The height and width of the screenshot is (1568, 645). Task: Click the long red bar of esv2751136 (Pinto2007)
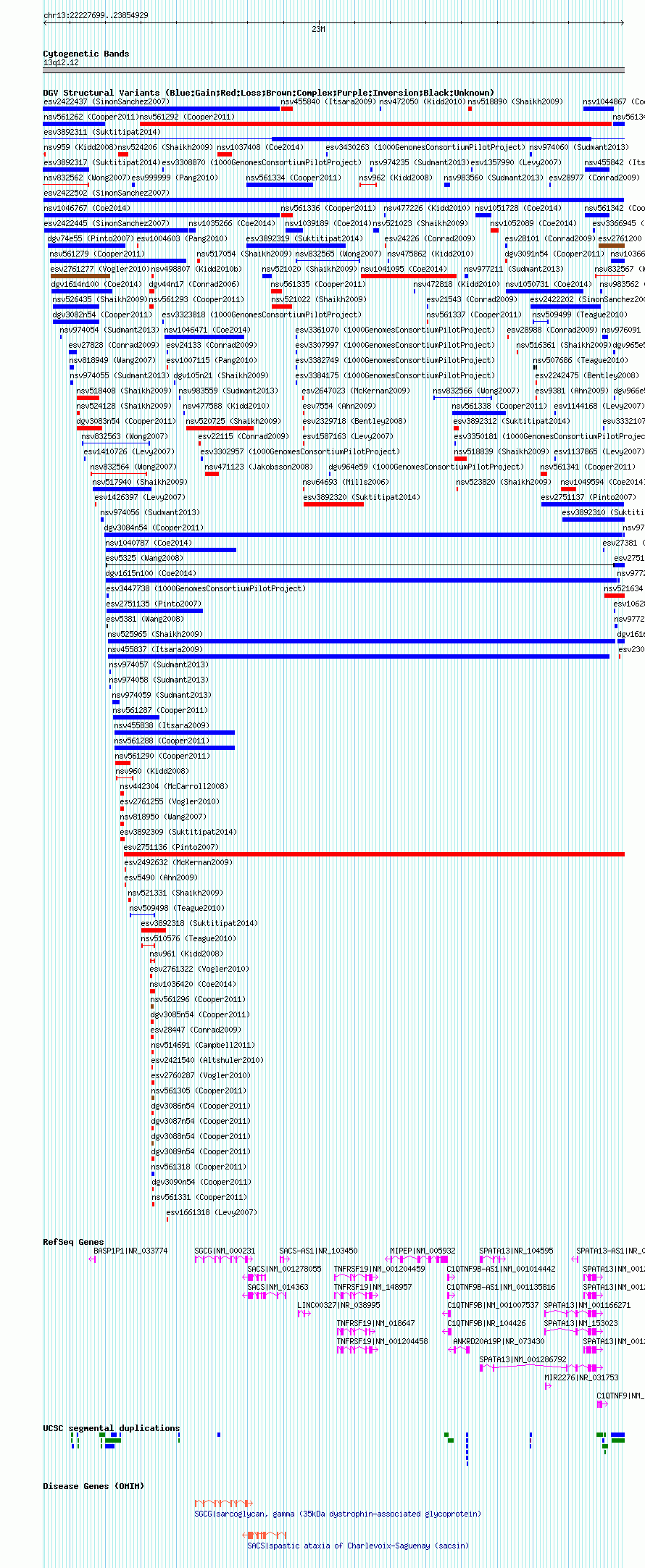374,854
